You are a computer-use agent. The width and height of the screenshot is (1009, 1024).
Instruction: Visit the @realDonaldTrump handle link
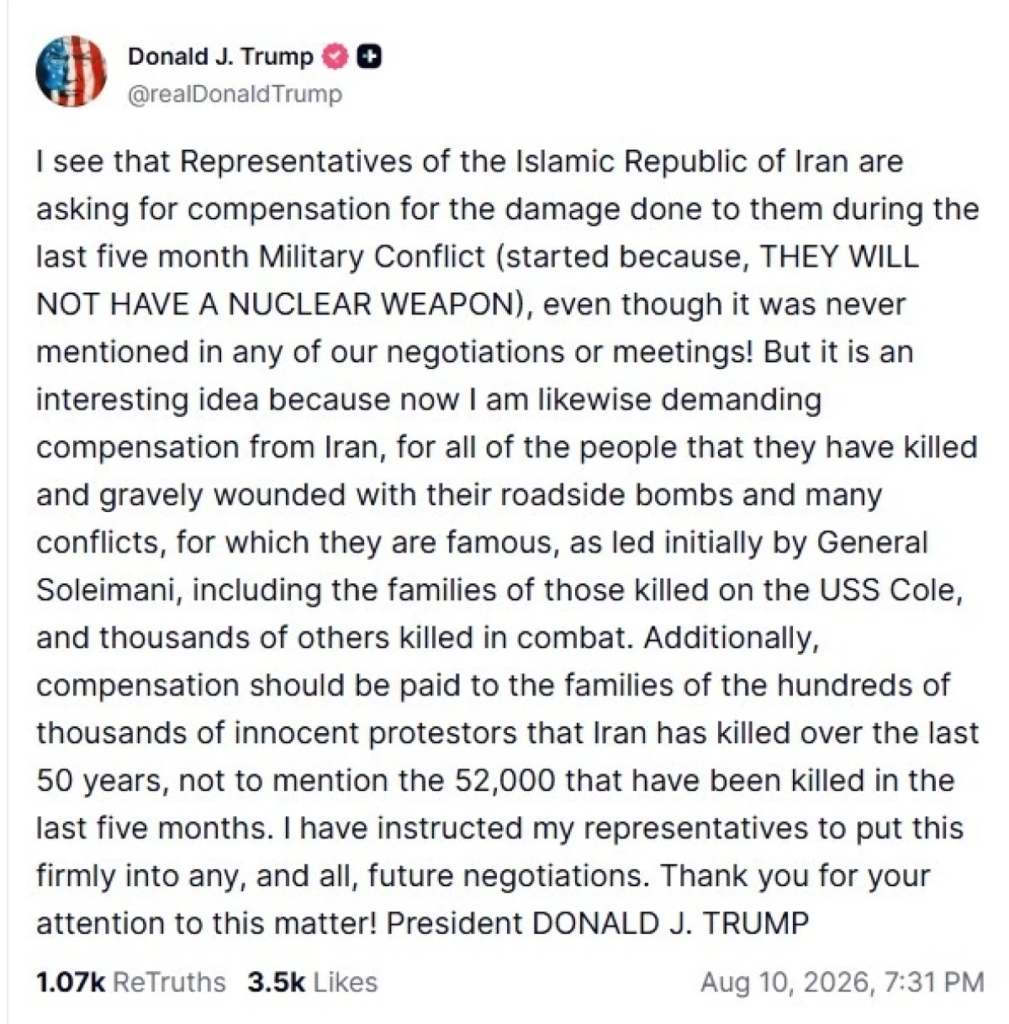point(234,94)
